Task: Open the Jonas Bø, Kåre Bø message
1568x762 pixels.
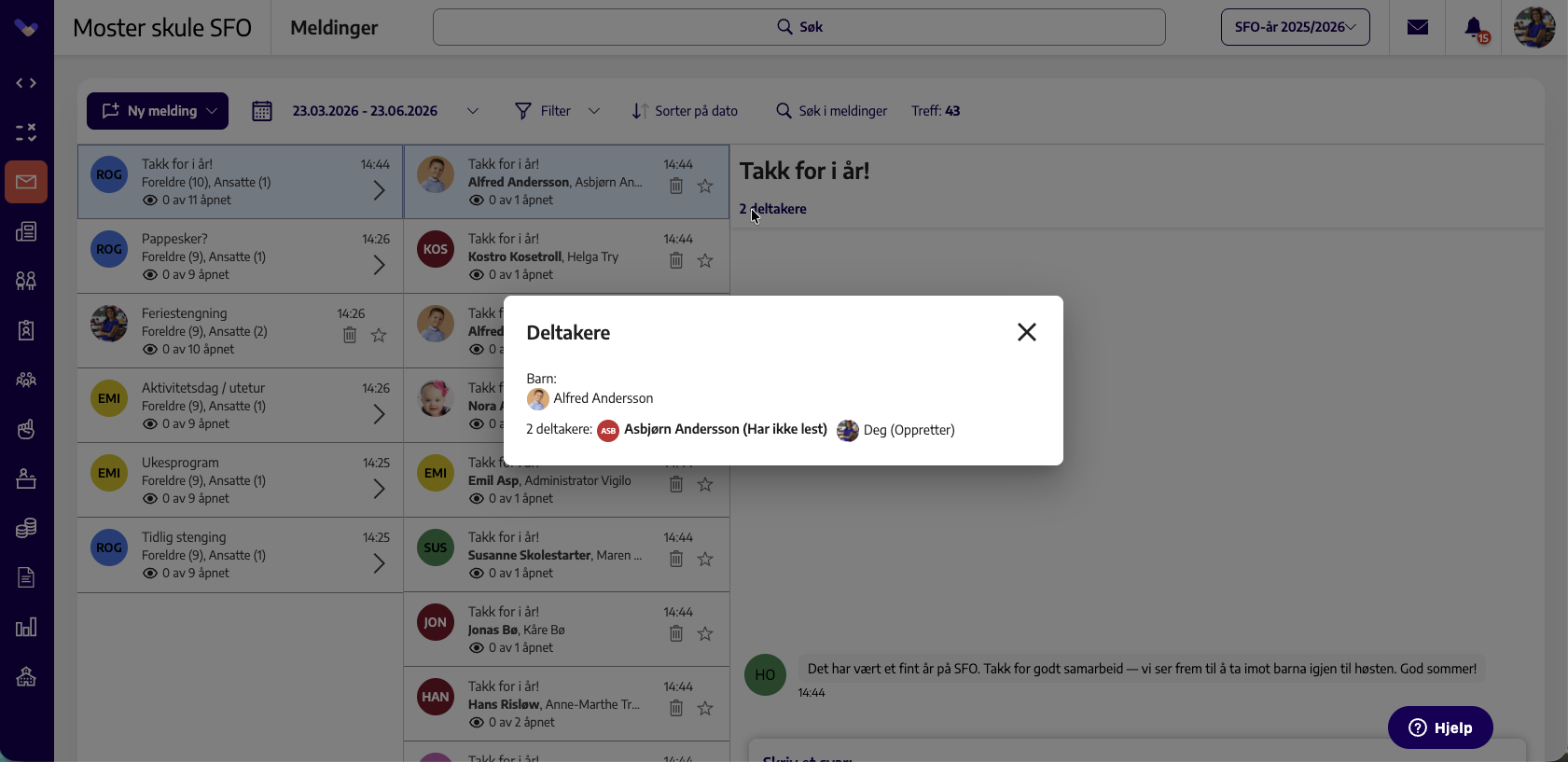Action: pyautogui.click(x=566, y=630)
